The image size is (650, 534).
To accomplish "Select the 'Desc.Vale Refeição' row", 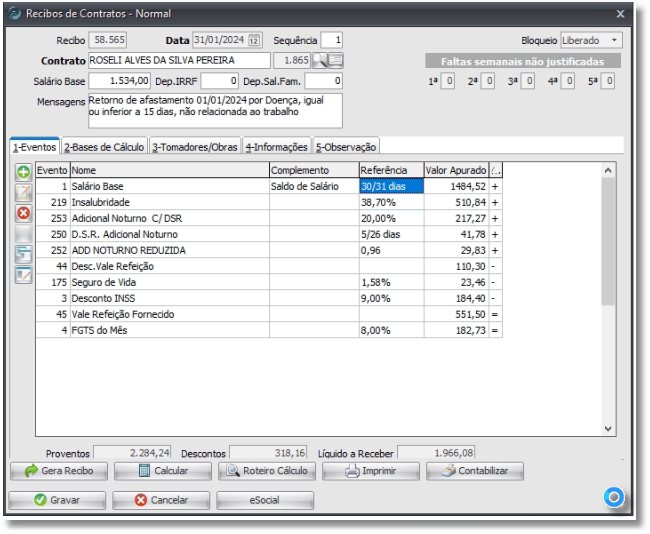I will point(269,266).
